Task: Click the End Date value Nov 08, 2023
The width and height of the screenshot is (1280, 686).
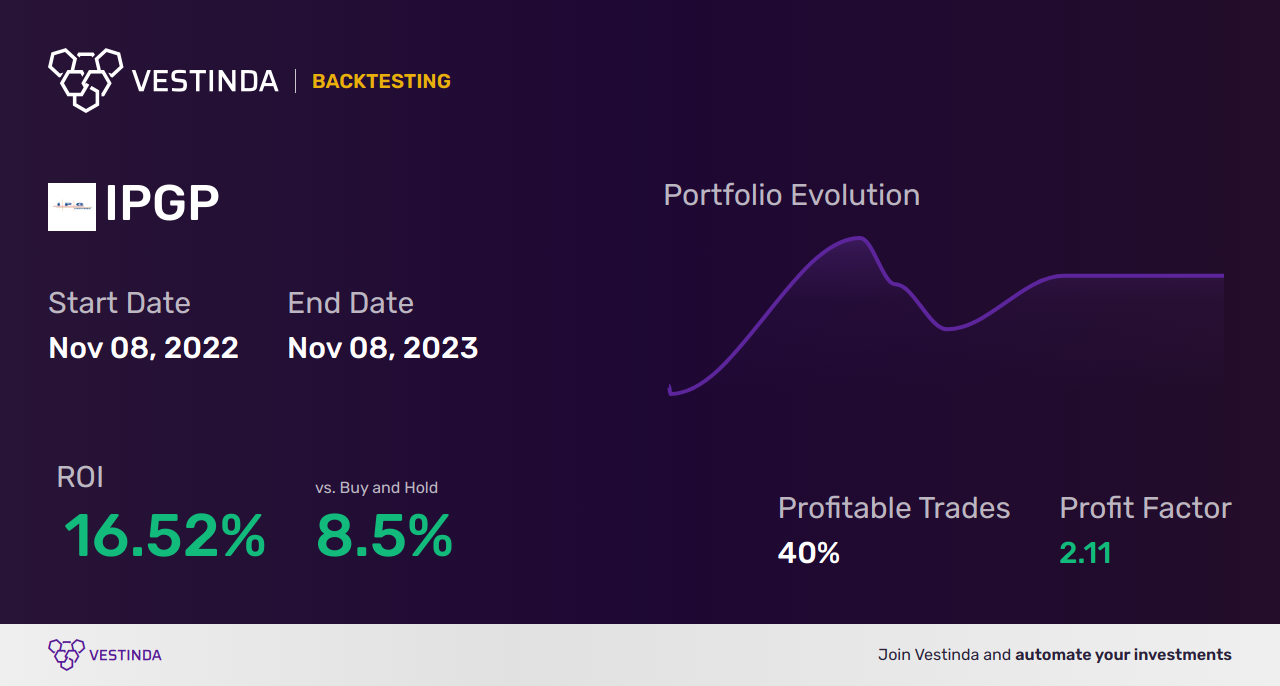Action: click(382, 348)
